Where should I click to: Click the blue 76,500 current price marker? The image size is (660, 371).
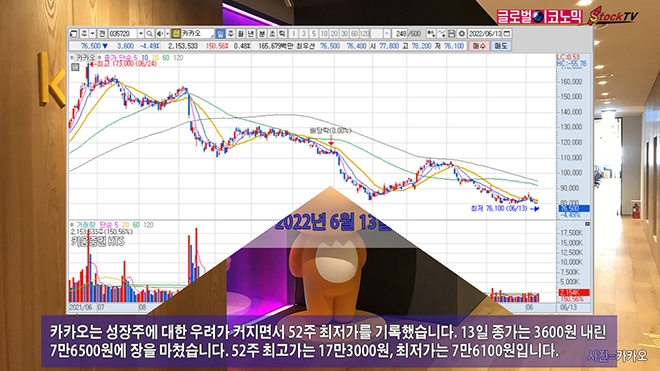point(574,208)
